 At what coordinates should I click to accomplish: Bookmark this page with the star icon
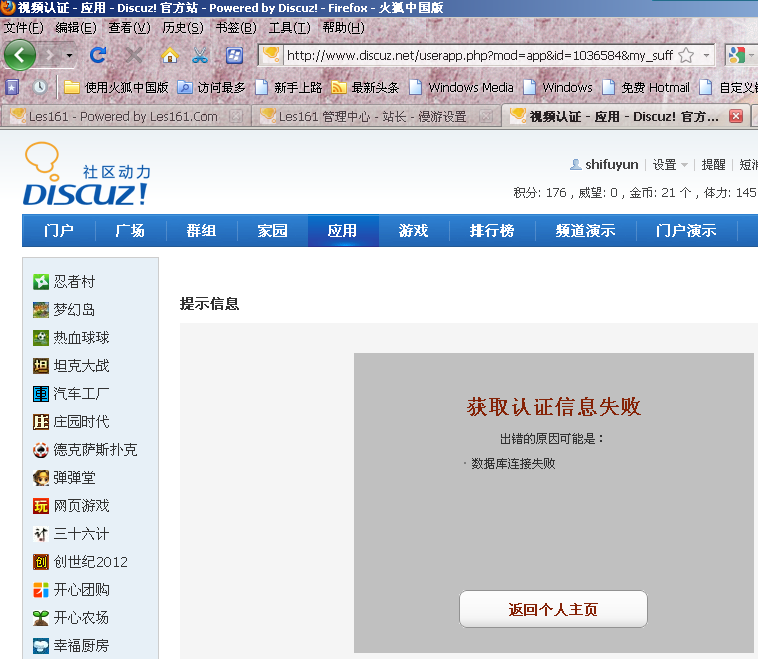click(686, 55)
